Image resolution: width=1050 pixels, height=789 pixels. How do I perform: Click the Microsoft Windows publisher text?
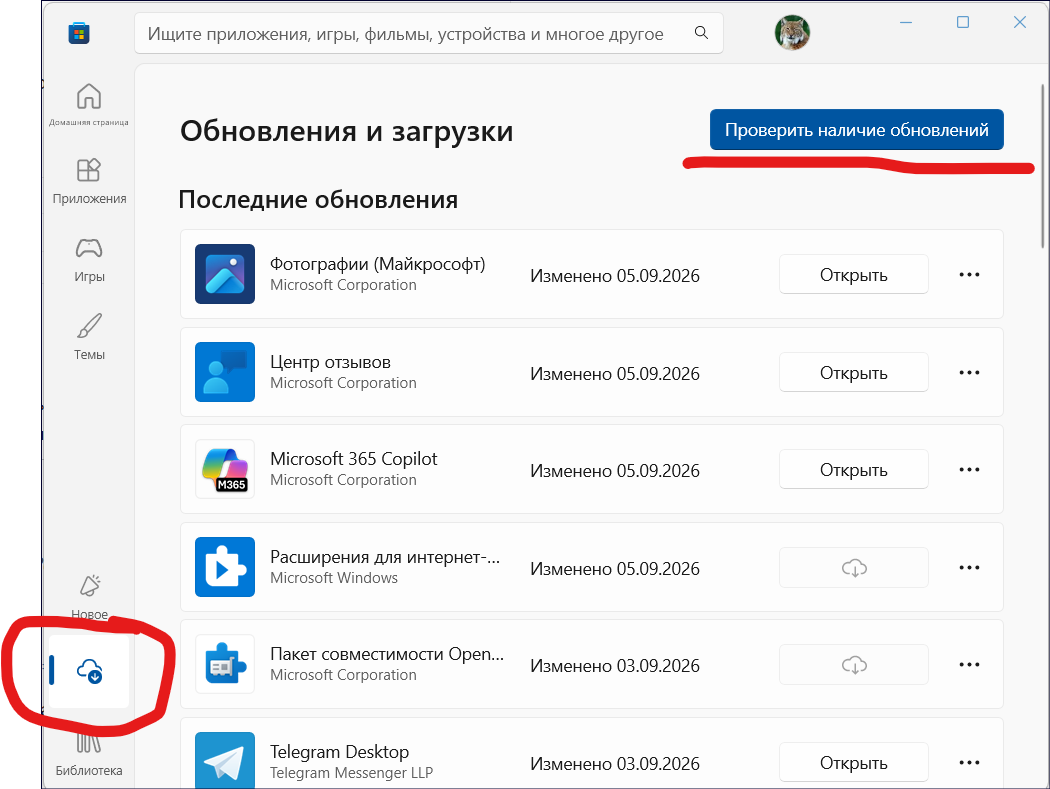point(334,578)
